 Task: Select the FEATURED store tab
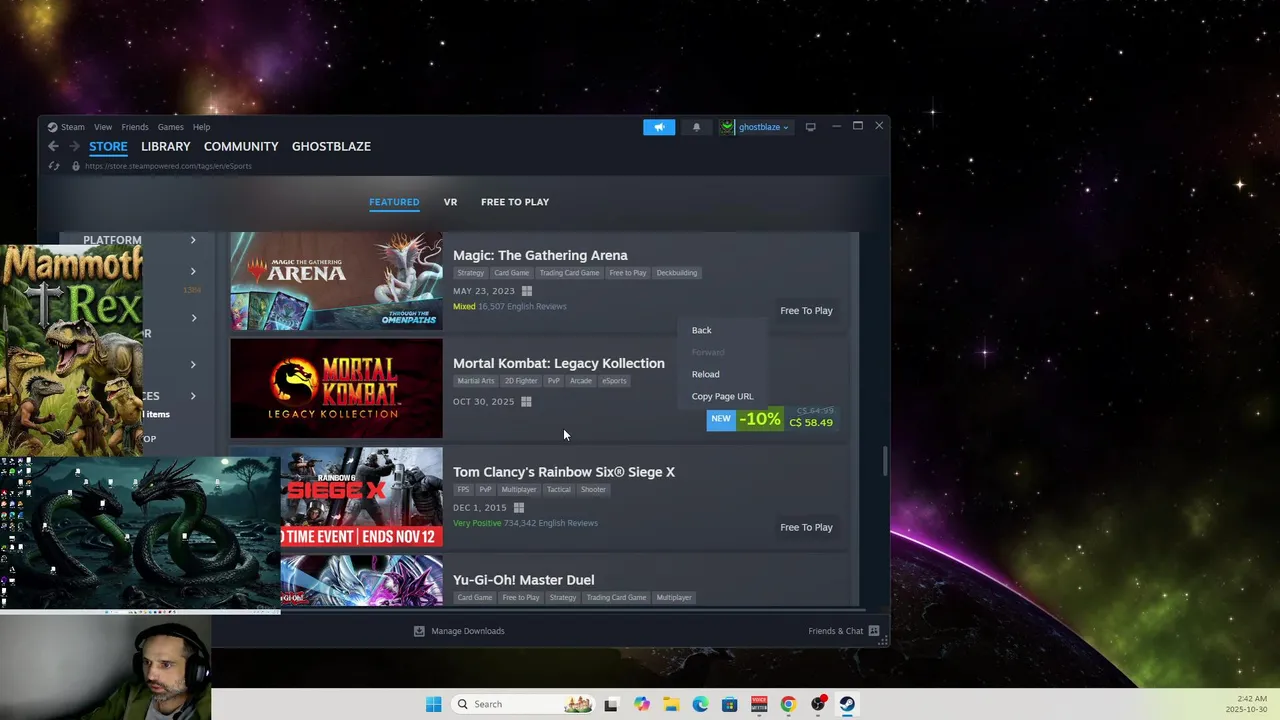click(x=394, y=202)
